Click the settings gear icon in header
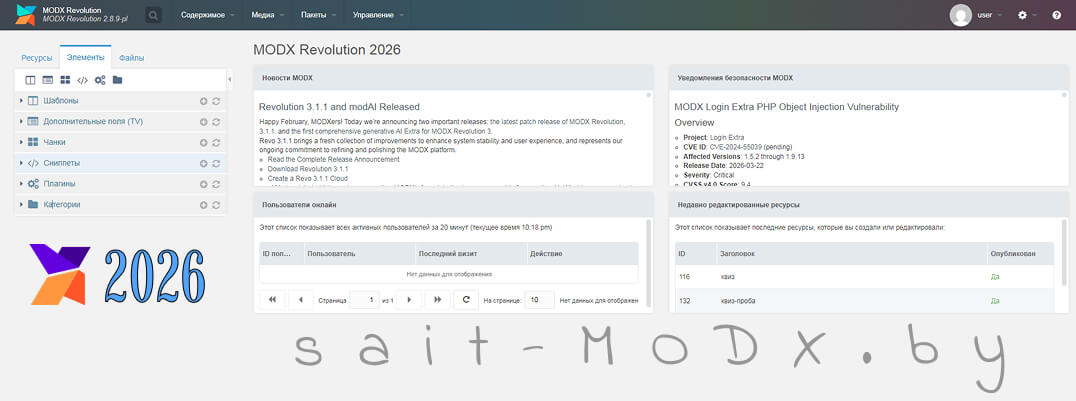Screen dimensions: 1076x401 [1022, 15]
